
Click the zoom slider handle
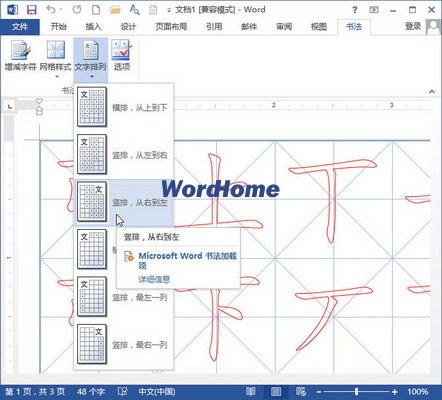356,392
